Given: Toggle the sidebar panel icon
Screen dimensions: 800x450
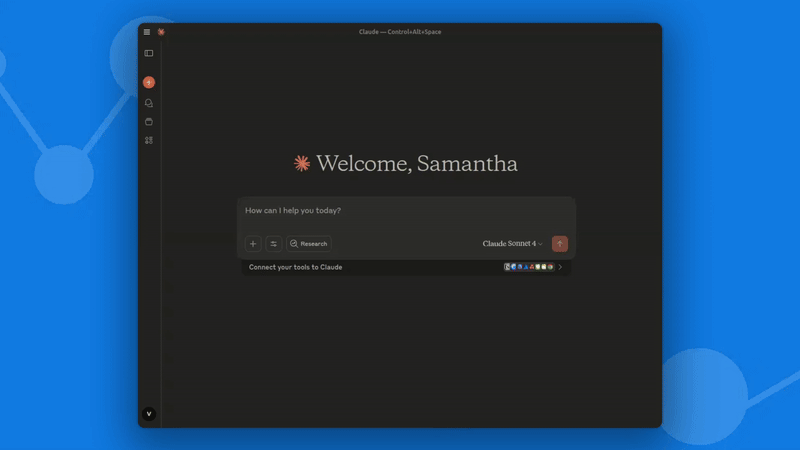Looking at the screenshot, I should tap(149, 53).
